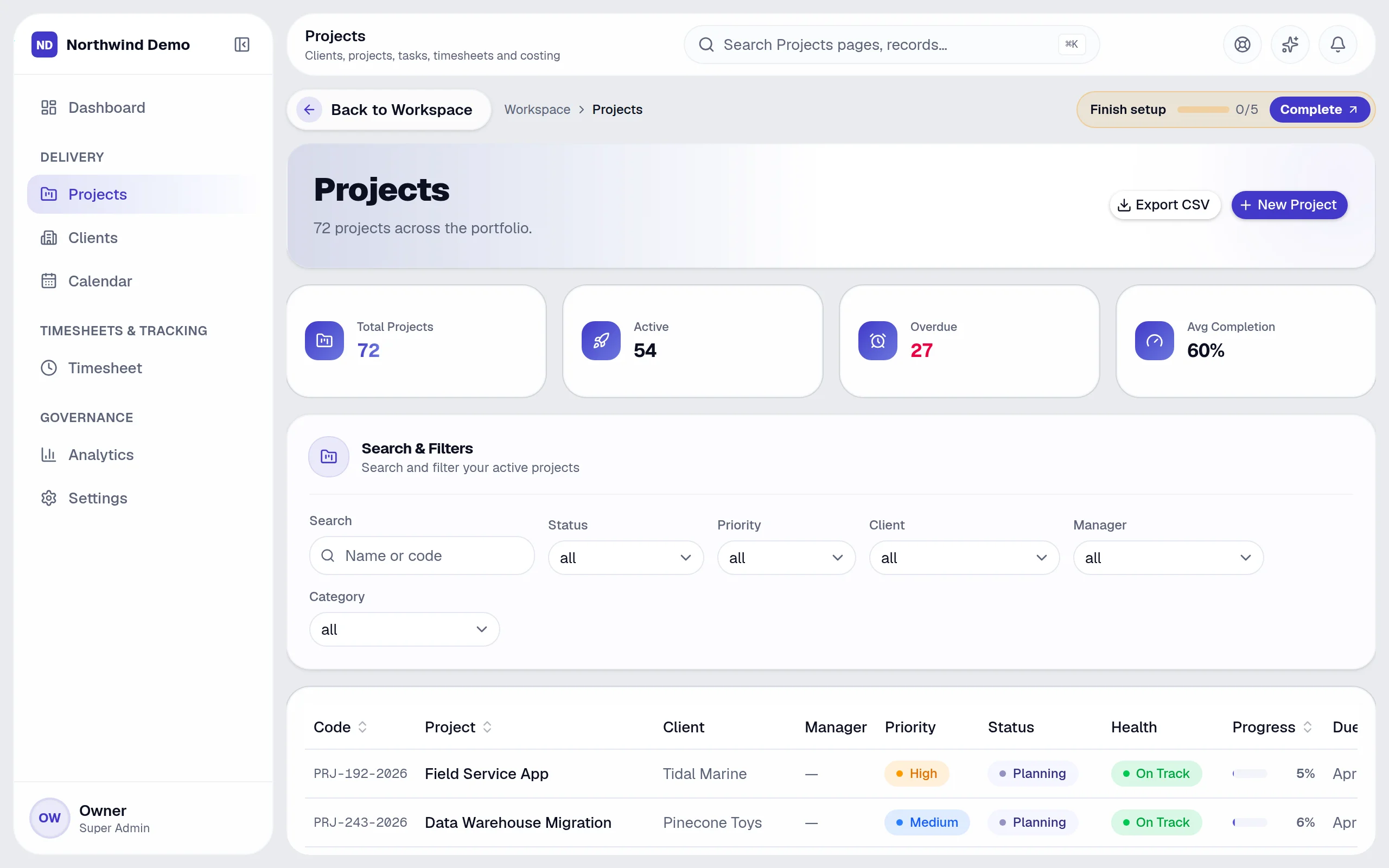Open the notifications bell icon
This screenshot has height=868, width=1389.
coord(1337,44)
